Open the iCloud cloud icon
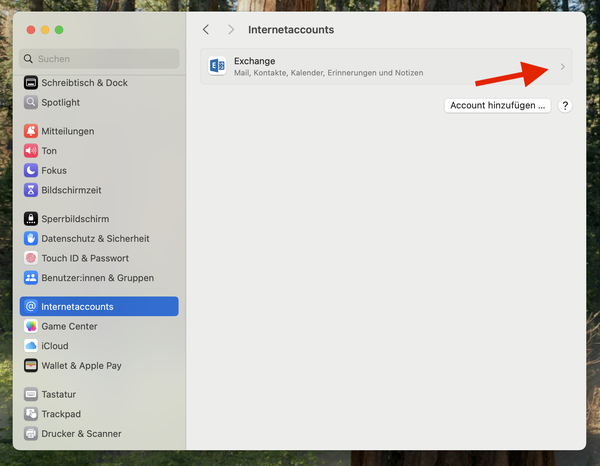The image size is (600, 466). (31, 346)
